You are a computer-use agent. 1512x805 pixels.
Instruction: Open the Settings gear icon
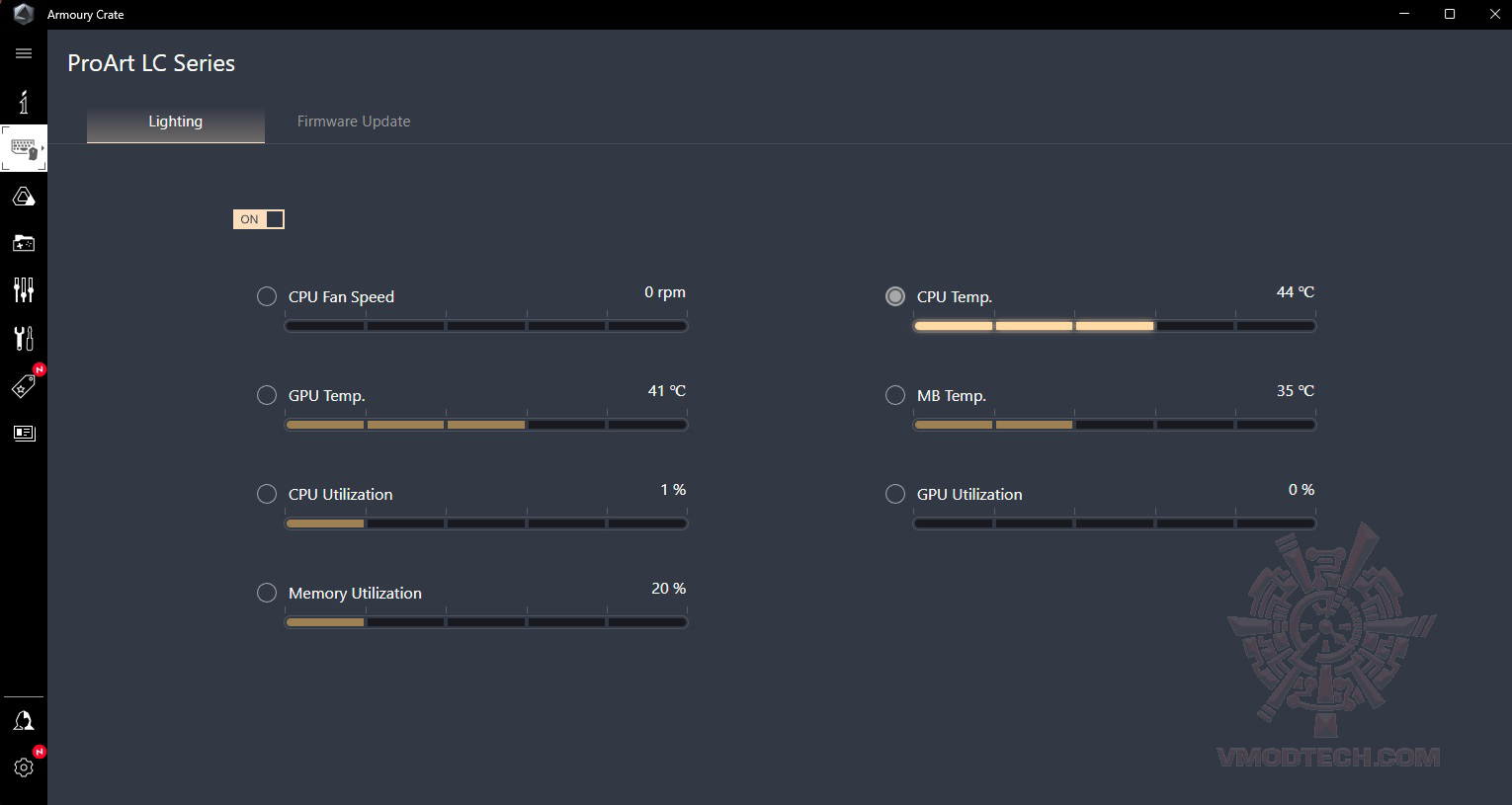[24, 767]
